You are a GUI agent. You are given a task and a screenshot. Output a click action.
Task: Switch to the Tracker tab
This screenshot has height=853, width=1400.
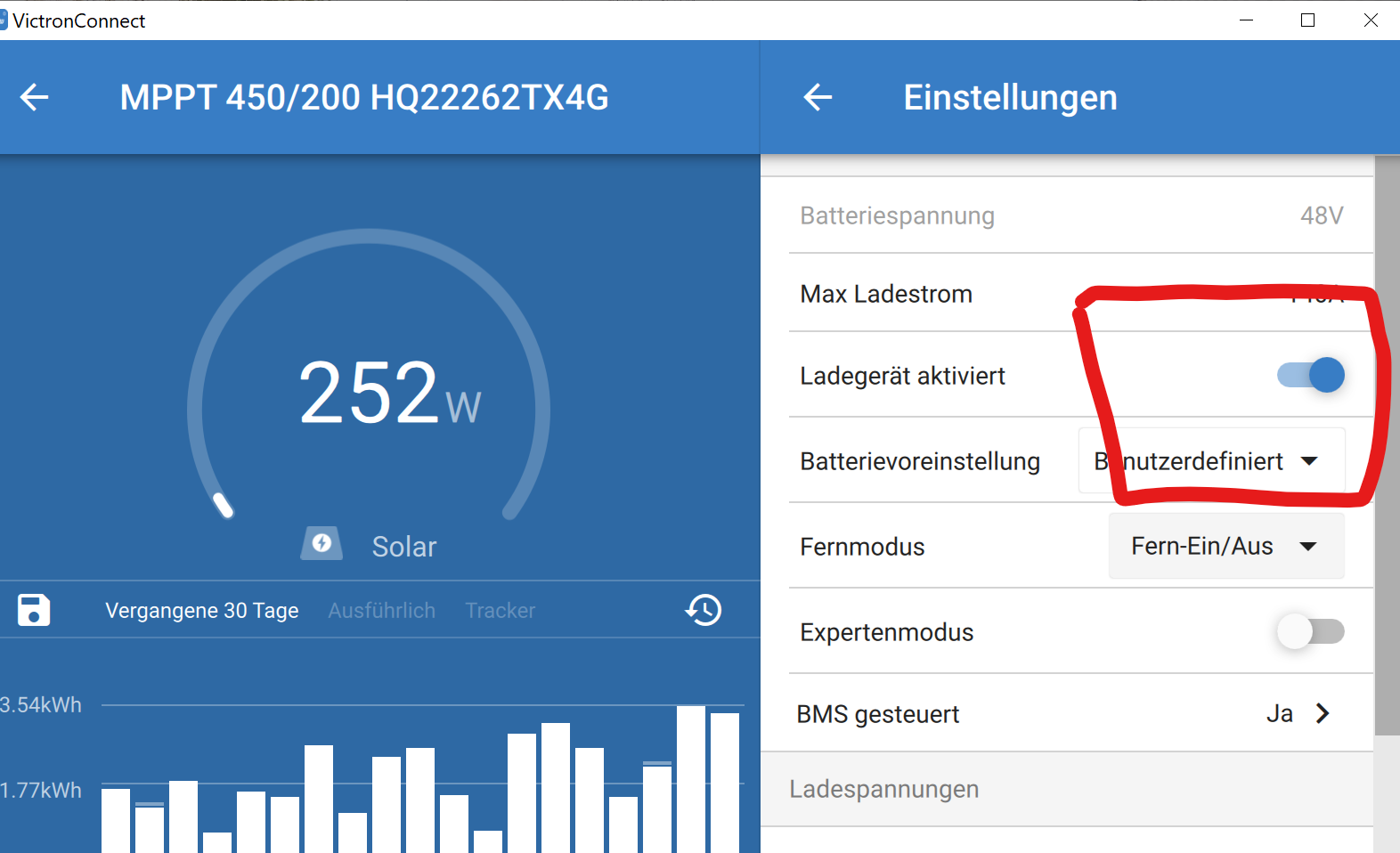tap(501, 611)
